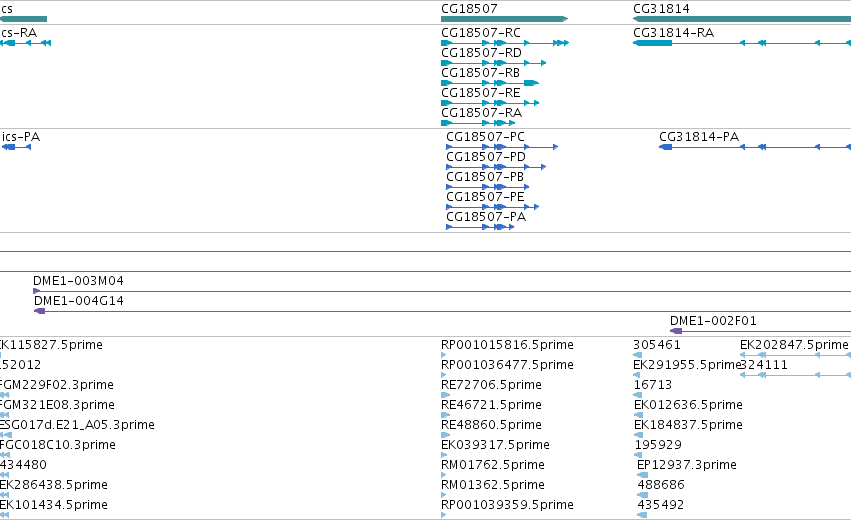The image size is (851, 520).
Task: Open the ESG017d.E21_A05.3prime entry
Action: pos(77,425)
